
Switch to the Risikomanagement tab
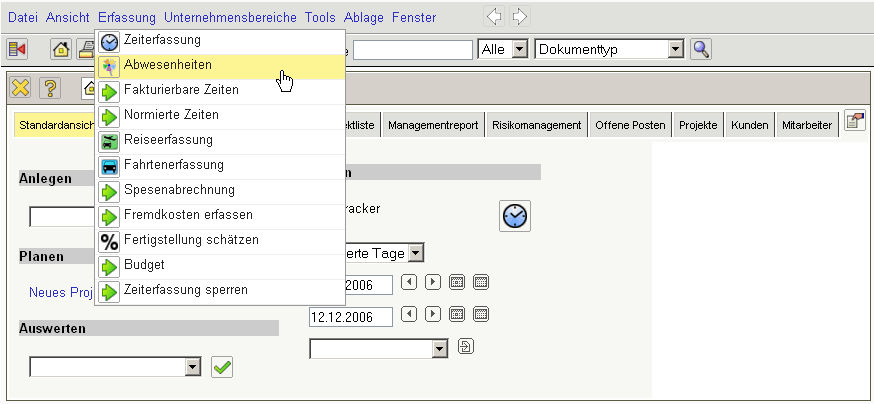pos(536,125)
